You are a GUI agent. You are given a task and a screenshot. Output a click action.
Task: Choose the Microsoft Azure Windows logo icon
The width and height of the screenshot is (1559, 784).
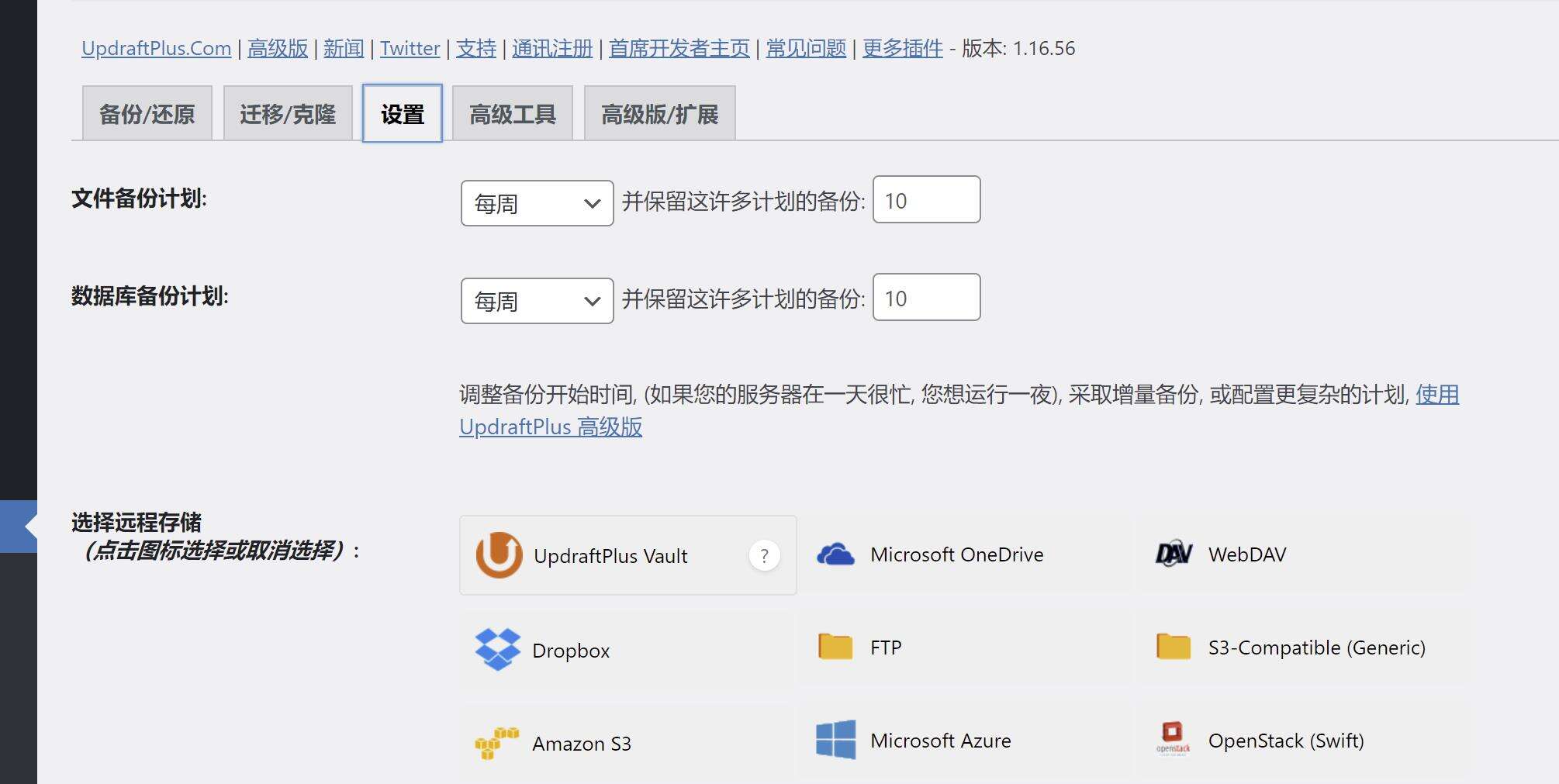coord(835,740)
